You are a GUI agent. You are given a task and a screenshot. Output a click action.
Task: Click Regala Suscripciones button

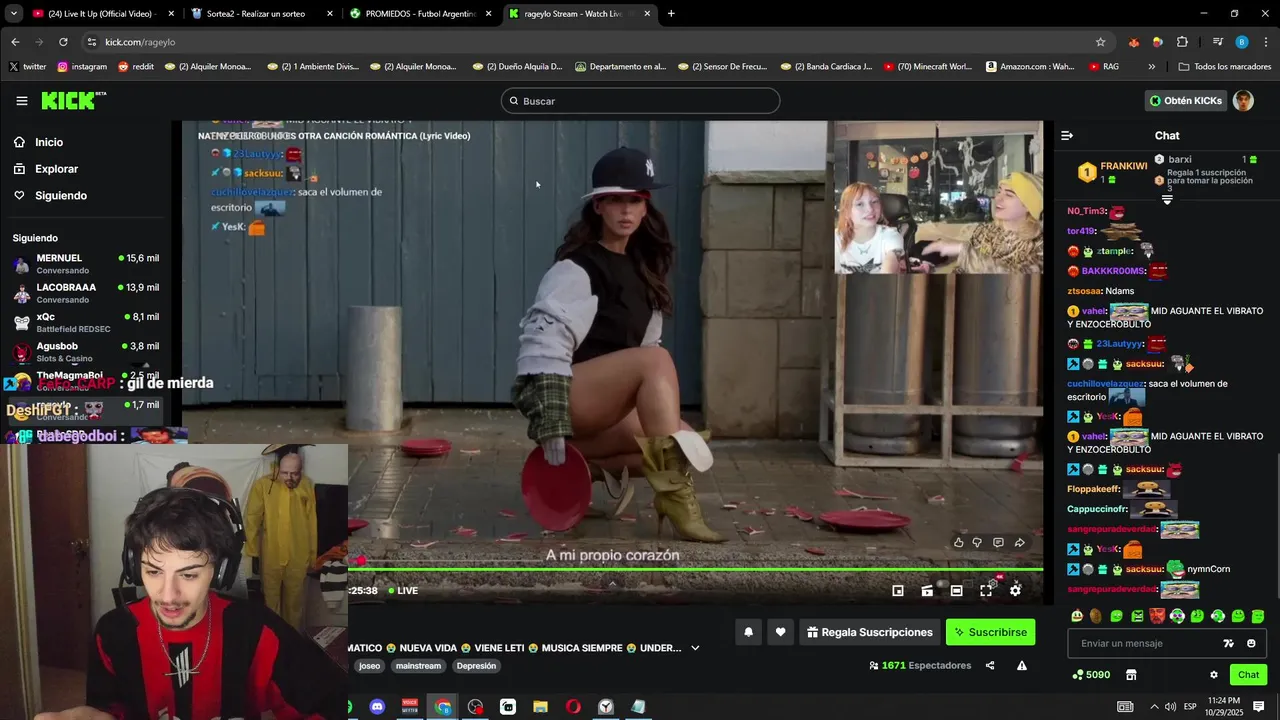pyautogui.click(x=869, y=632)
